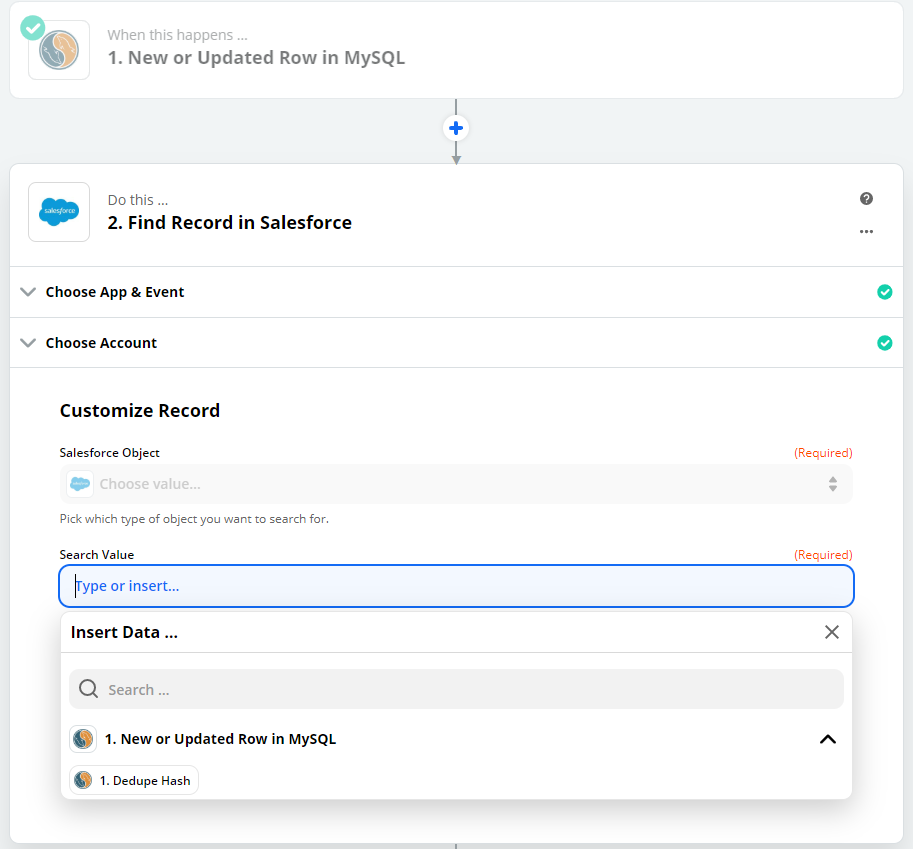
Task: Click the green checkmark badge on MySQL step
Action: coord(33,28)
